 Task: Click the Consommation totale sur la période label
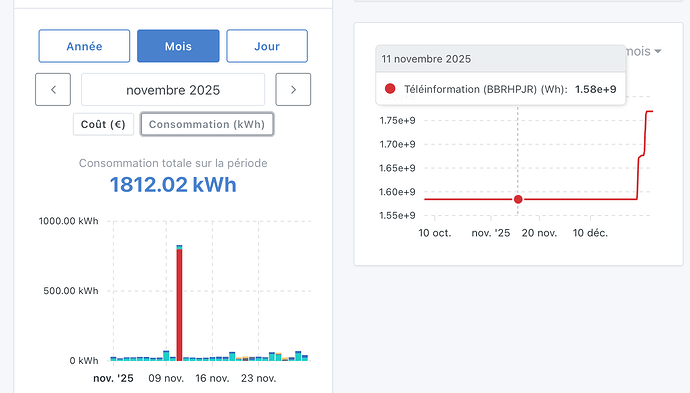coord(173,163)
